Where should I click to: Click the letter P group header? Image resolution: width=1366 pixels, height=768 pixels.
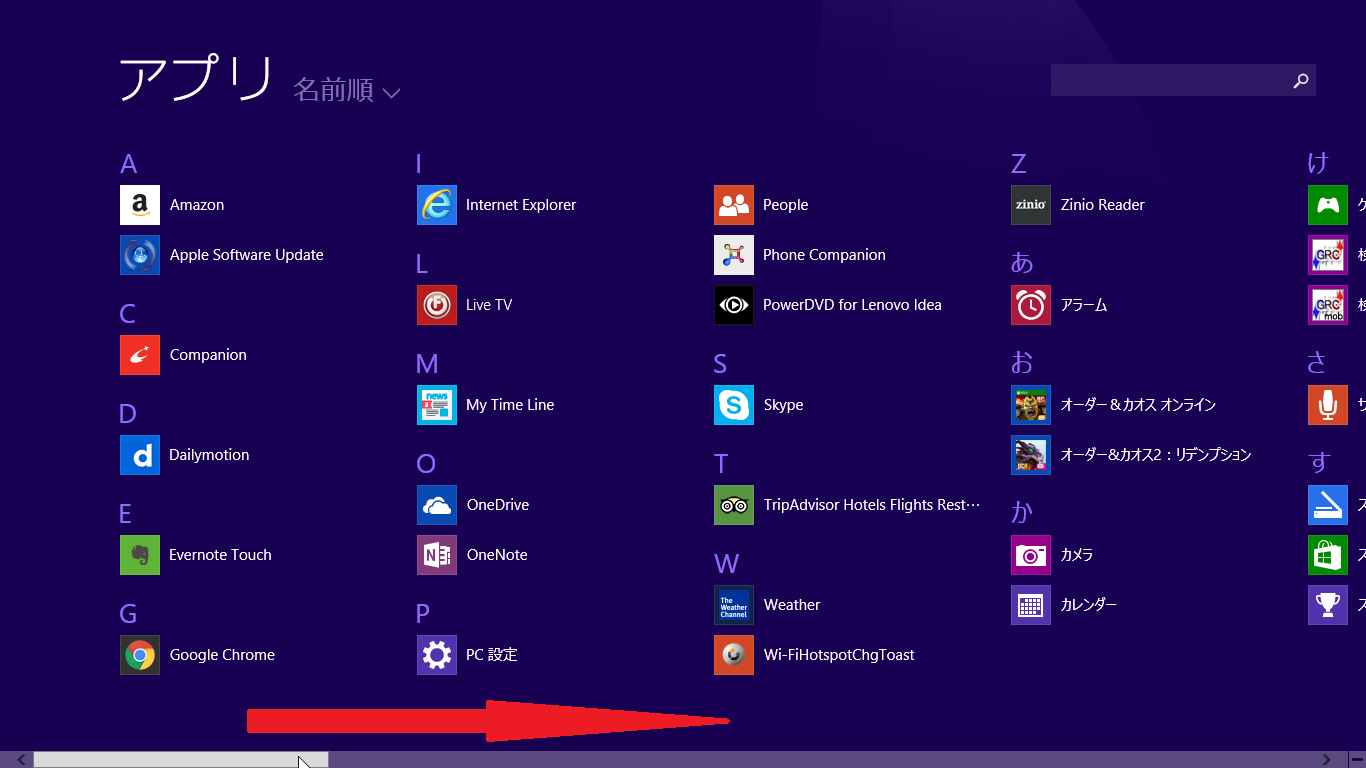tap(423, 614)
